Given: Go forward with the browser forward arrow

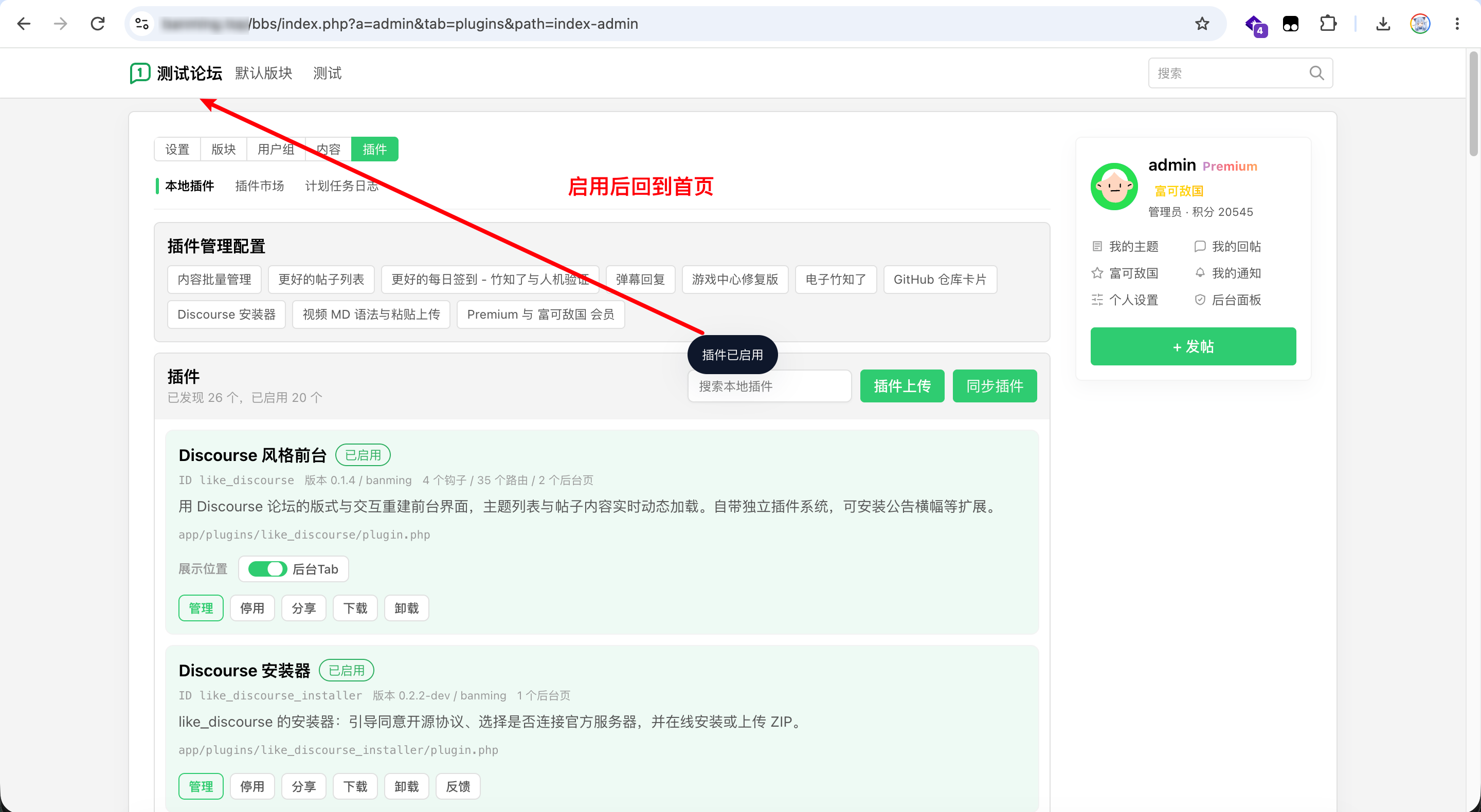Looking at the screenshot, I should (60, 24).
